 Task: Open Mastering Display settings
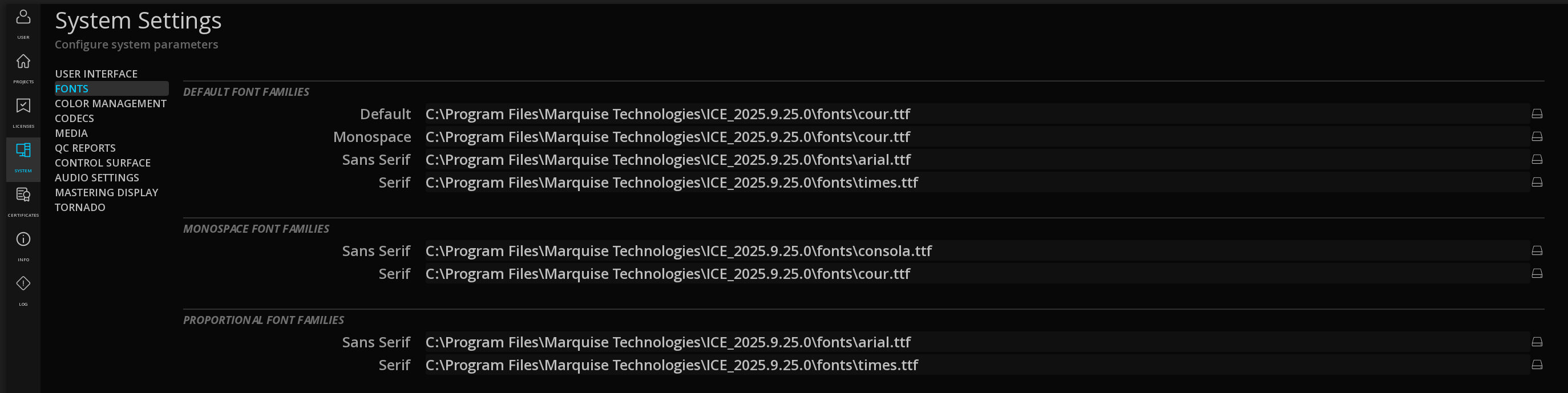(x=107, y=192)
